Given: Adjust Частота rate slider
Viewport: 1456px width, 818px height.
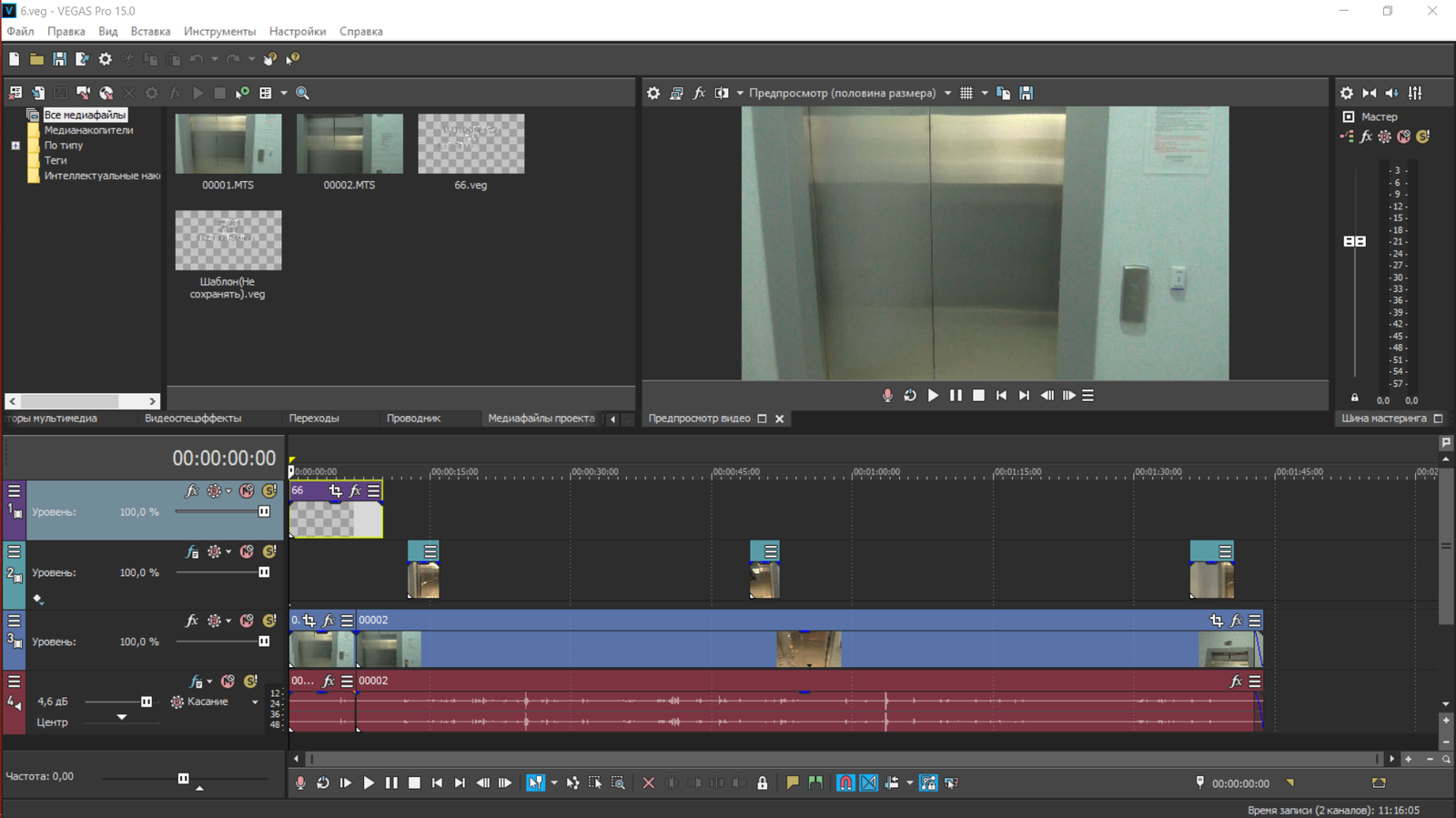Looking at the screenshot, I should (x=184, y=779).
